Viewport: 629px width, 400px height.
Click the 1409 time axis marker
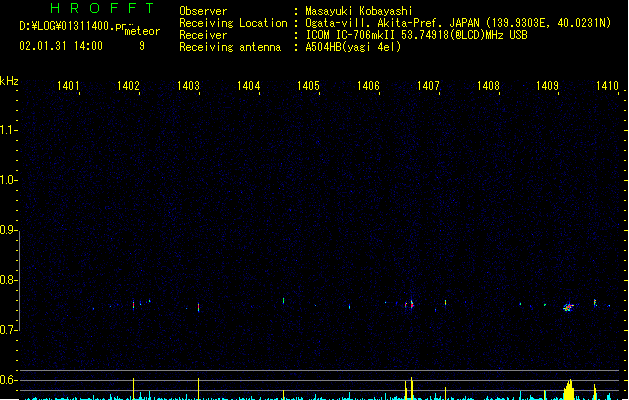(548, 86)
